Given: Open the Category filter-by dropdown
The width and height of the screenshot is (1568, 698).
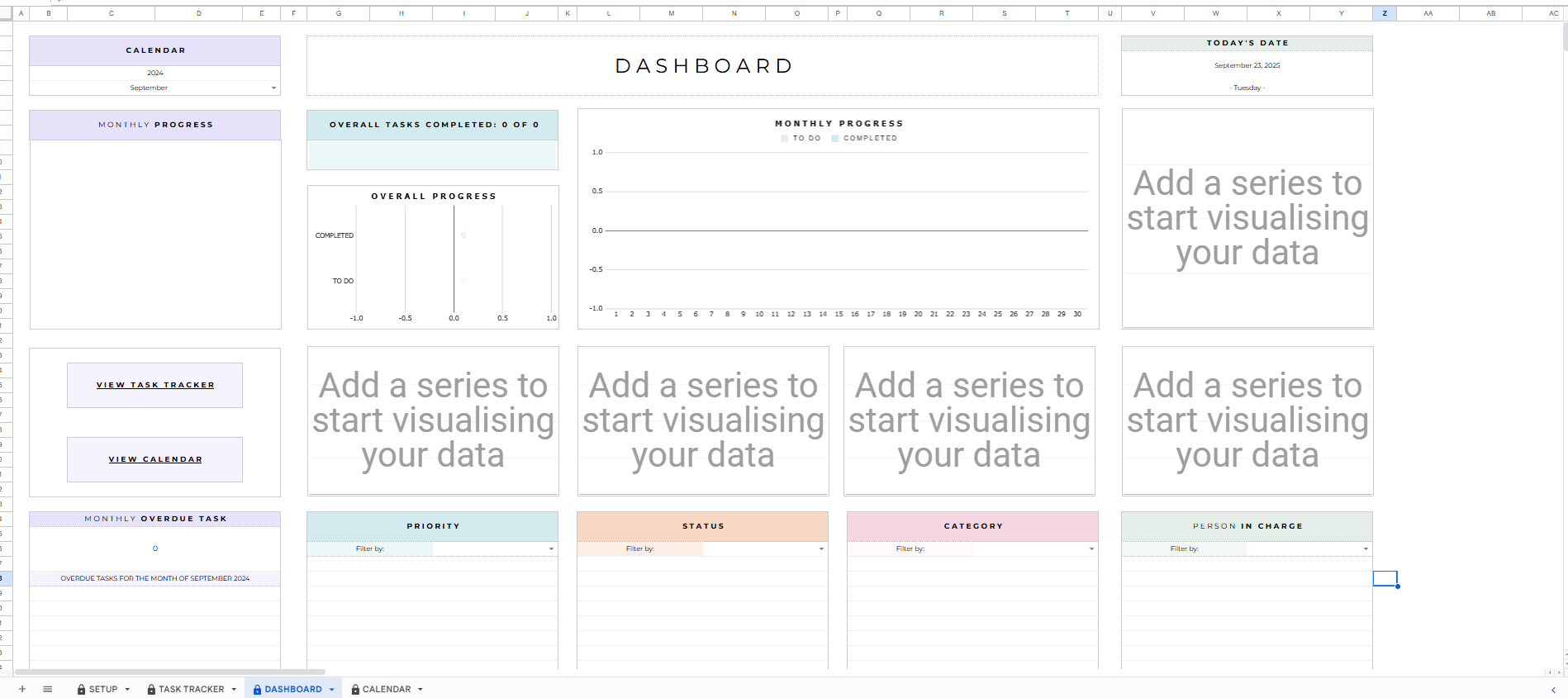Looking at the screenshot, I should pos(1091,548).
